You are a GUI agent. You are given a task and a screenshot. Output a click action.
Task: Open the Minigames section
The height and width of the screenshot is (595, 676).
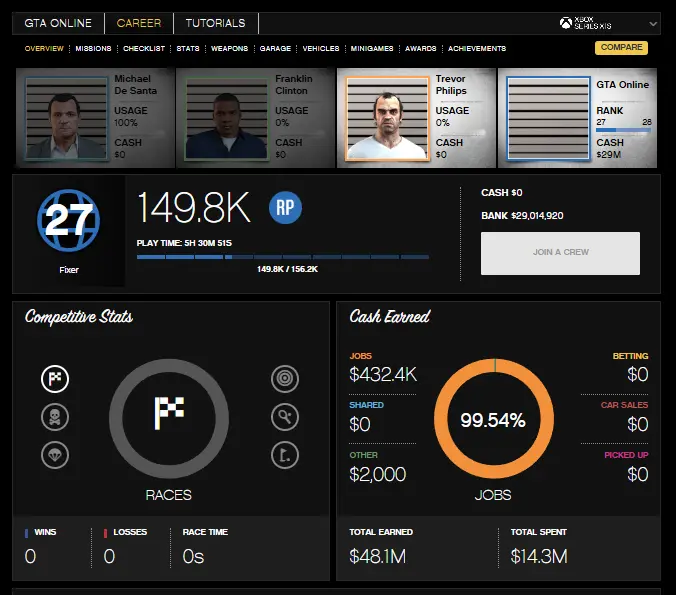point(372,48)
